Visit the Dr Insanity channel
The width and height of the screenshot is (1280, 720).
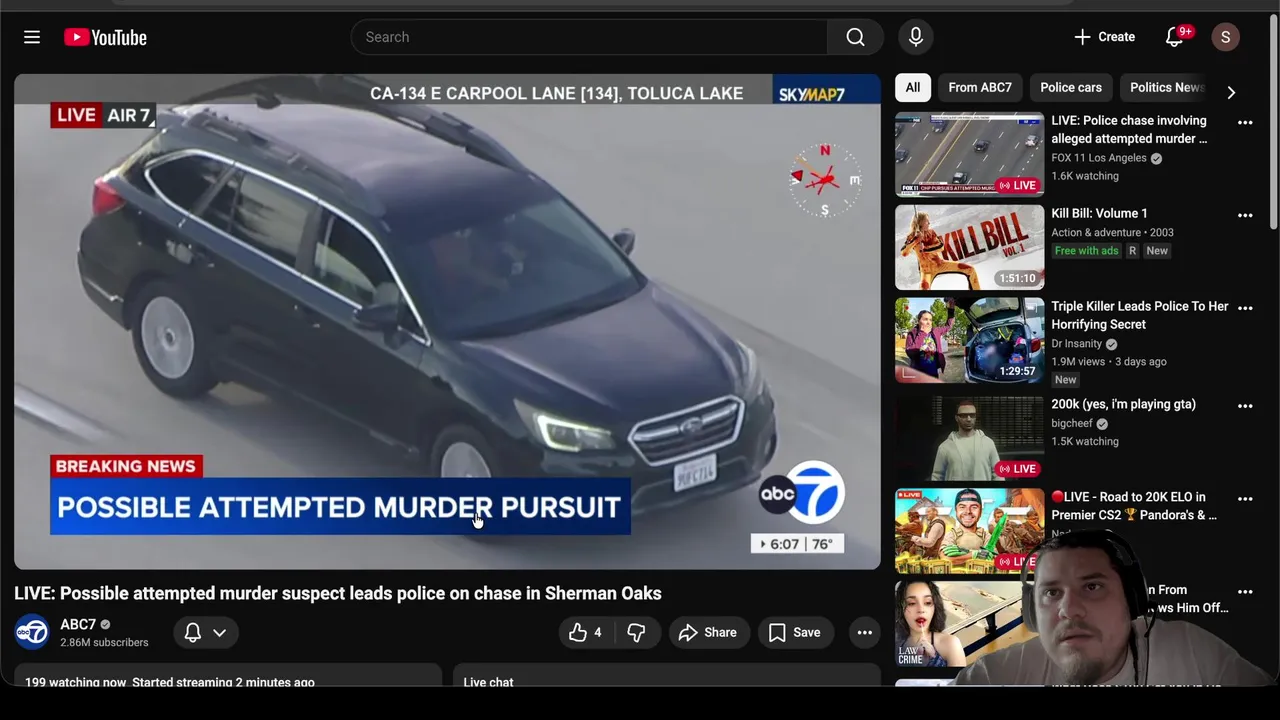click(1076, 344)
